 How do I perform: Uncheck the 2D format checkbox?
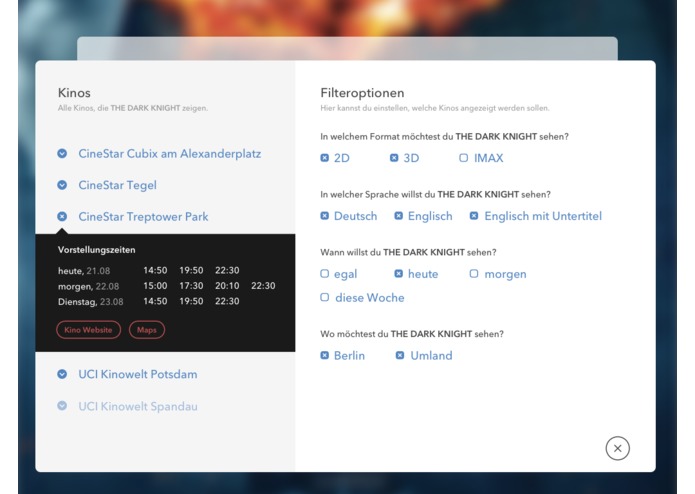(x=325, y=158)
